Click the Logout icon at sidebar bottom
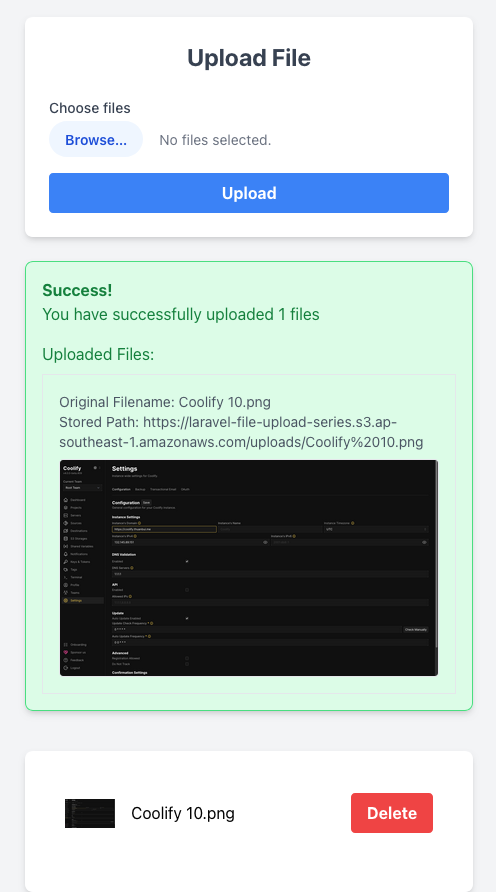 [66, 667]
